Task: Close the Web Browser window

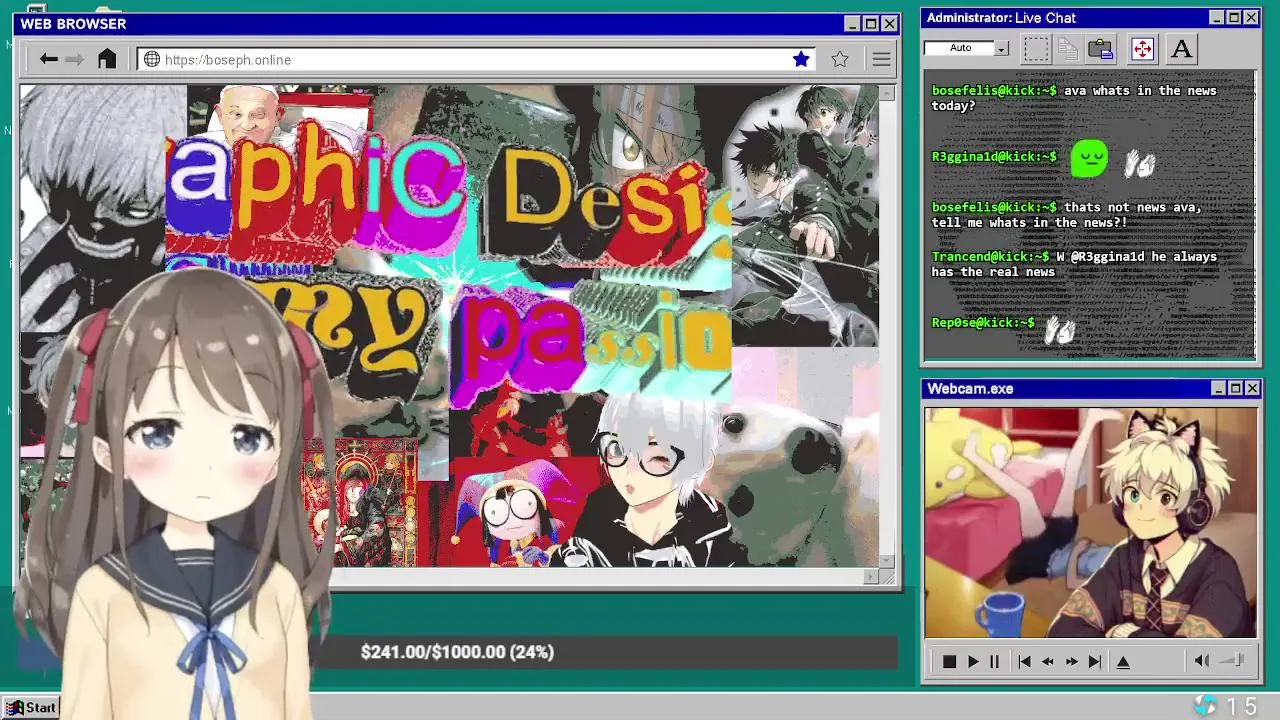Action: [x=890, y=24]
